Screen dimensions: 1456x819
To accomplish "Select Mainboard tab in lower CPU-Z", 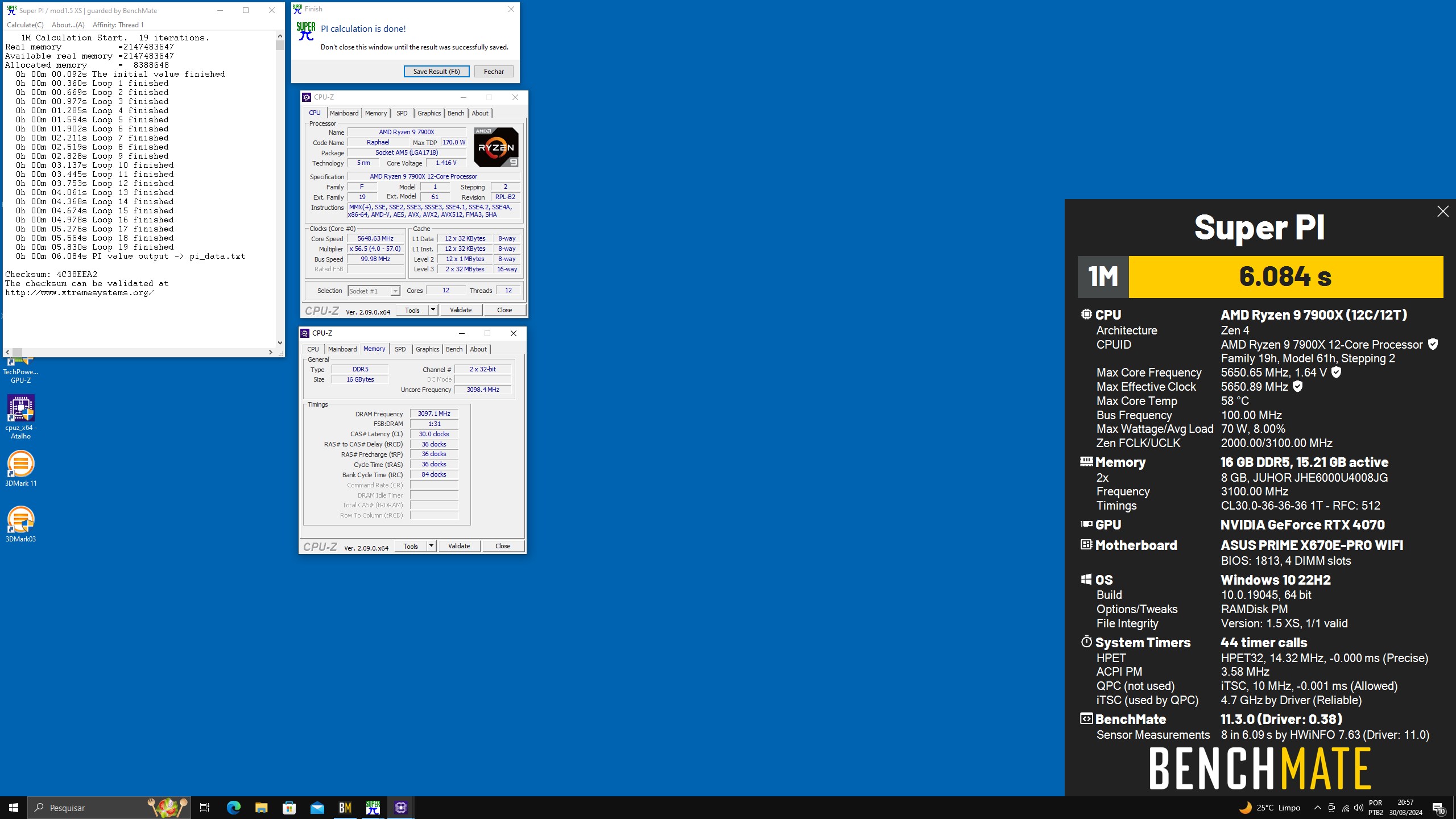I will click(x=342, y=349).
